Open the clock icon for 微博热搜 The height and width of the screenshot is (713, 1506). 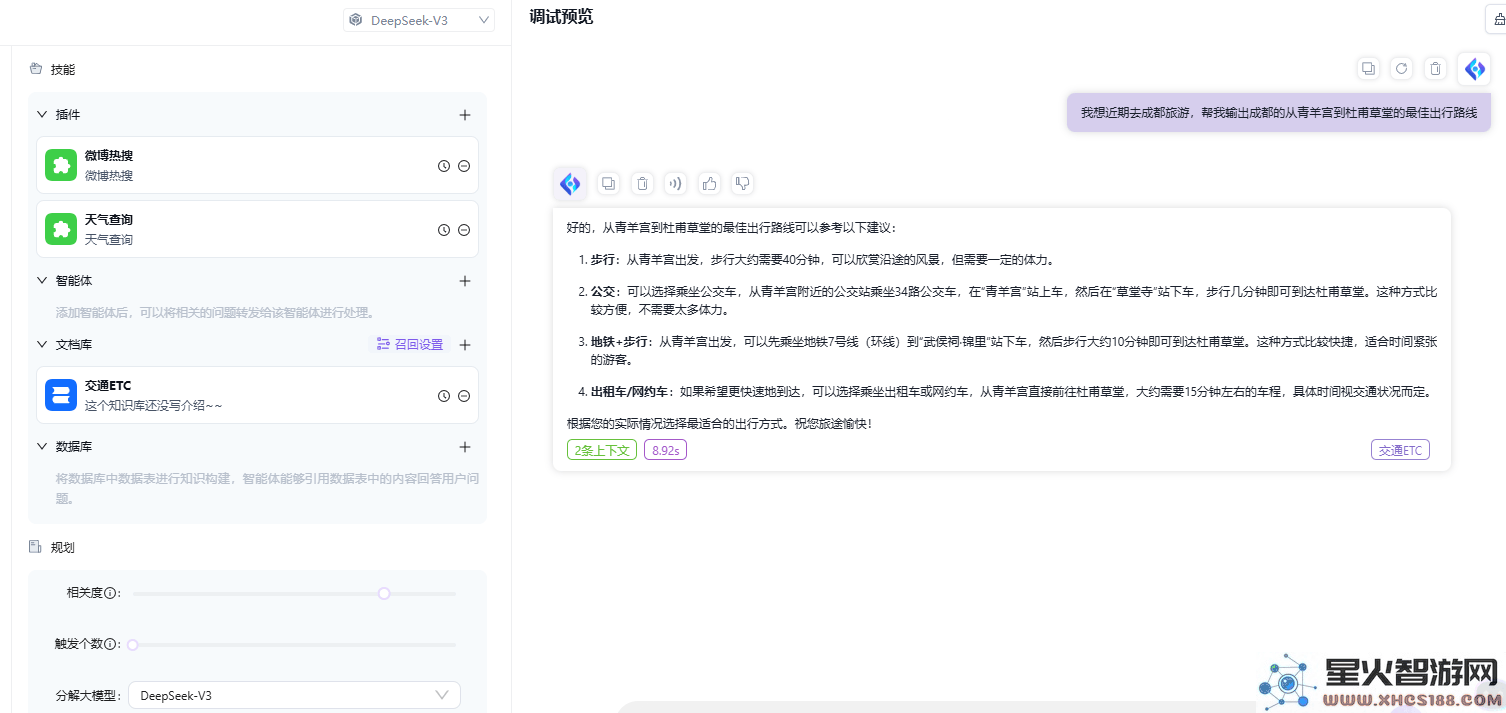pyautogui.click(x=444, y=166)
